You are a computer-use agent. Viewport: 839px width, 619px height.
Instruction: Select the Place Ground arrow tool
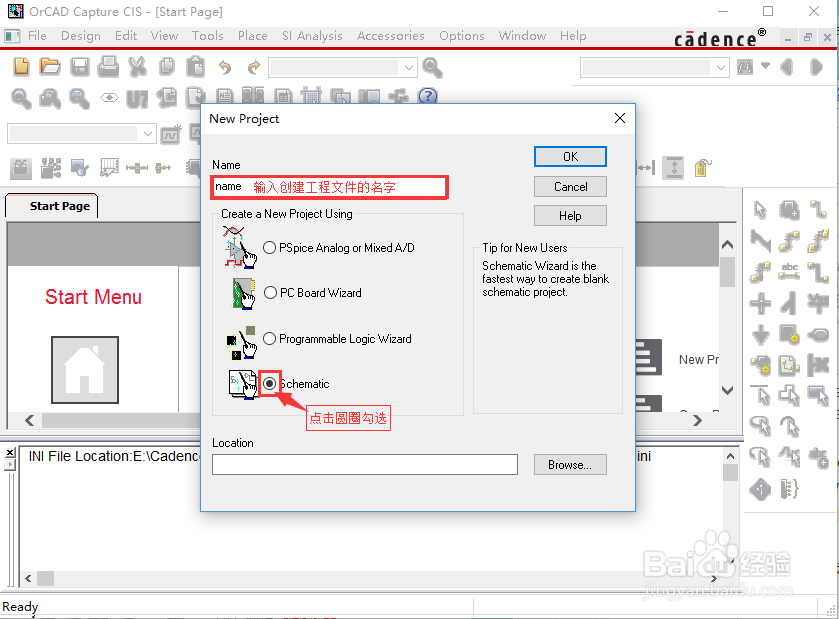click(760, 335)
